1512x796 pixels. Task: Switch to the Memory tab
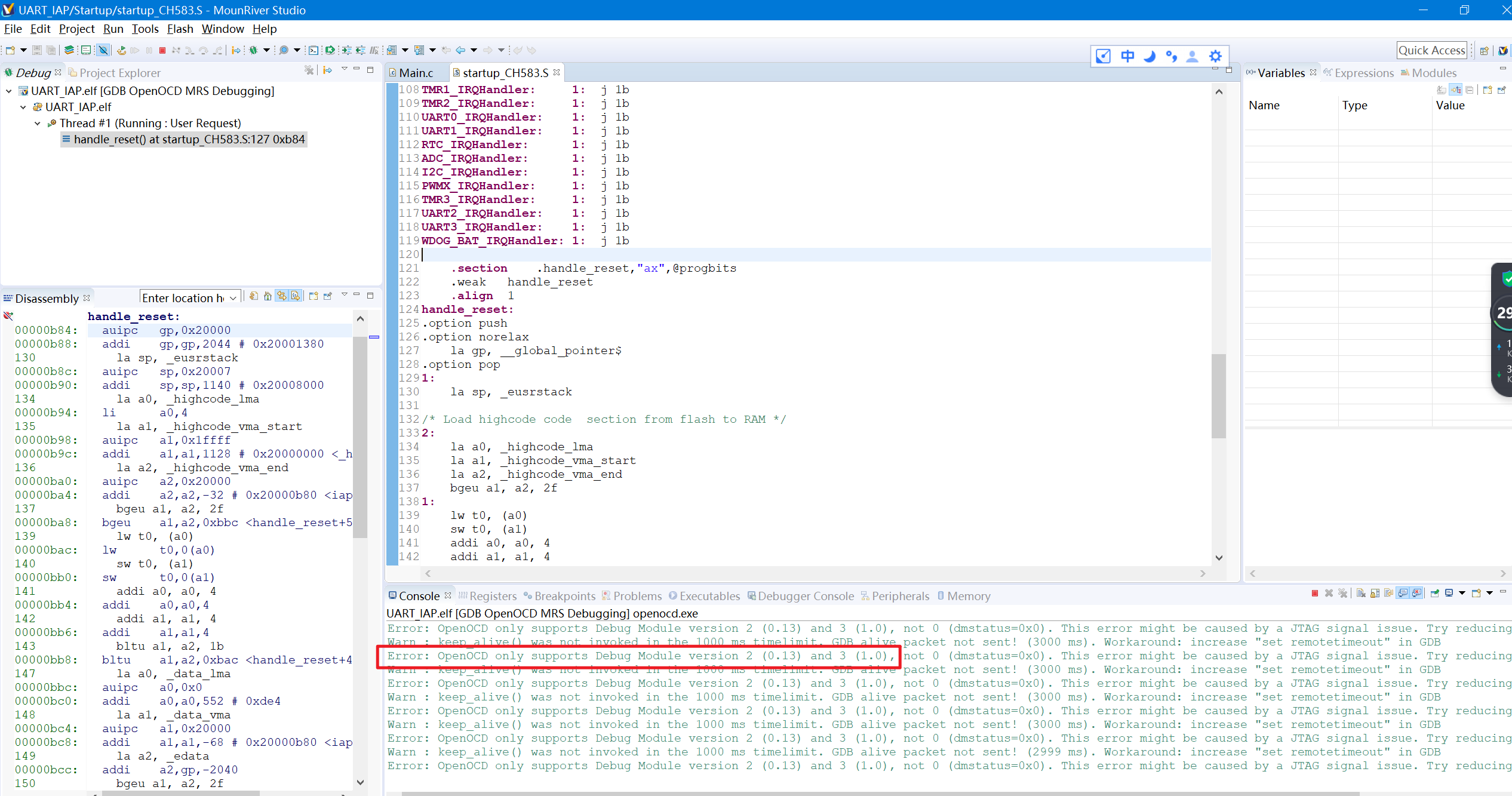964,596
